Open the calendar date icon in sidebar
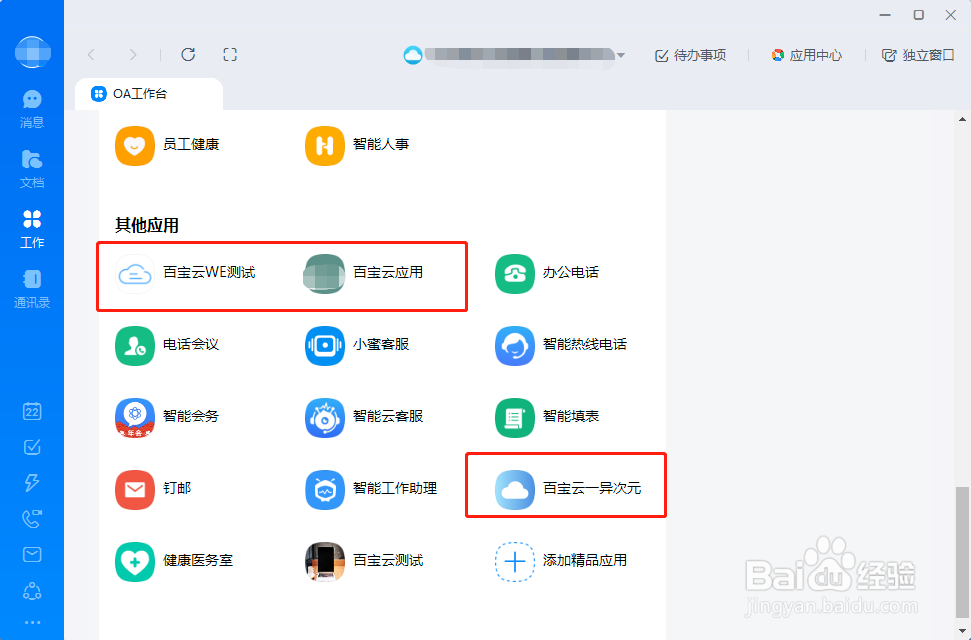Screen dimensions: 971x640 pyautogui.click(x=31, y=411)
